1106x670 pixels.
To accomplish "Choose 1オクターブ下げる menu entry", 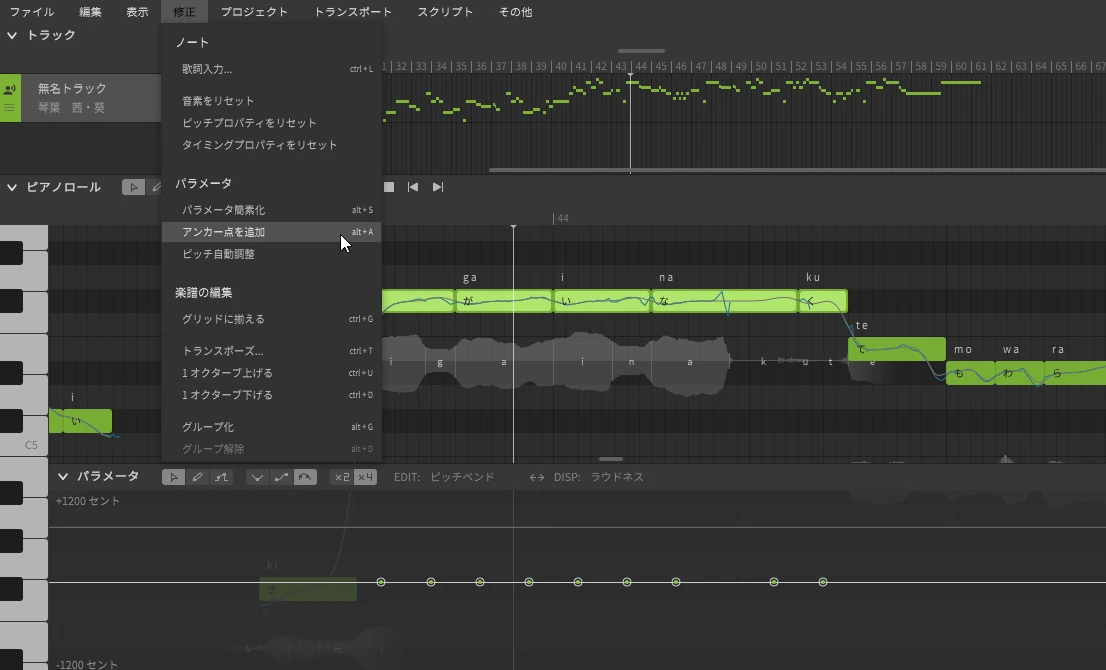I will 272,395.
